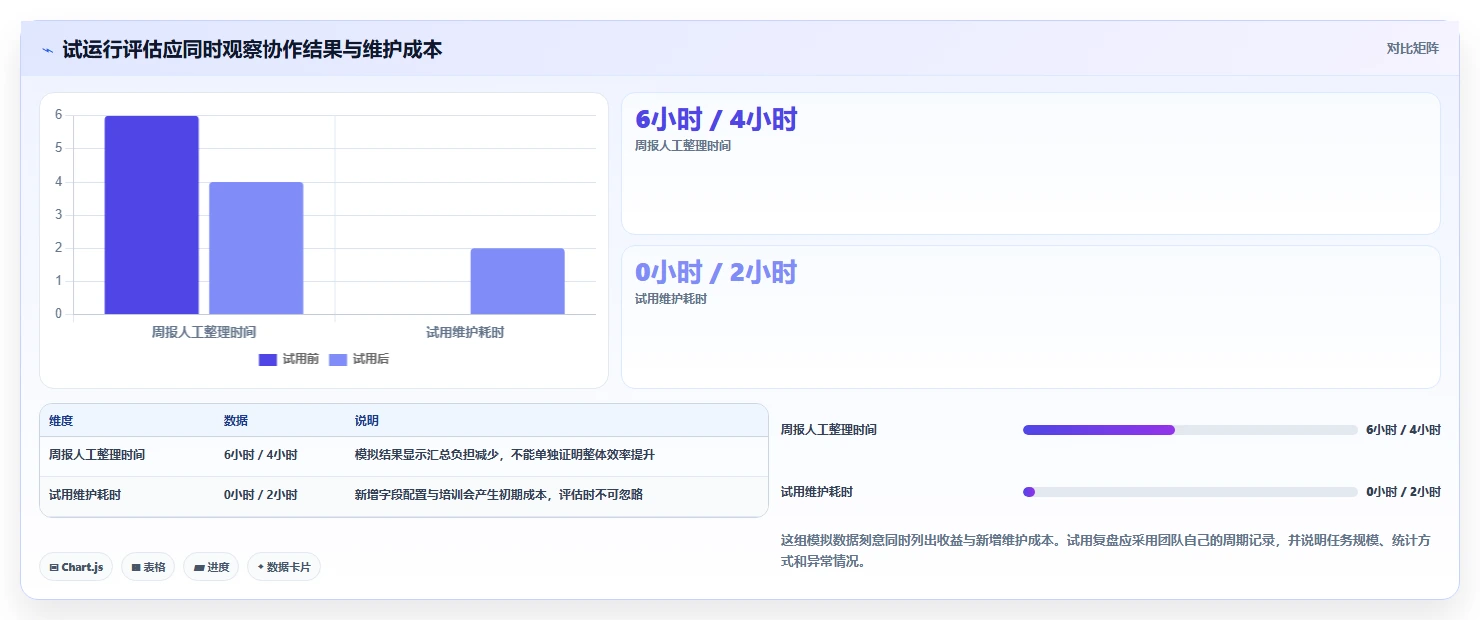Click the wave icon beside the panel title

pos(47,50)
